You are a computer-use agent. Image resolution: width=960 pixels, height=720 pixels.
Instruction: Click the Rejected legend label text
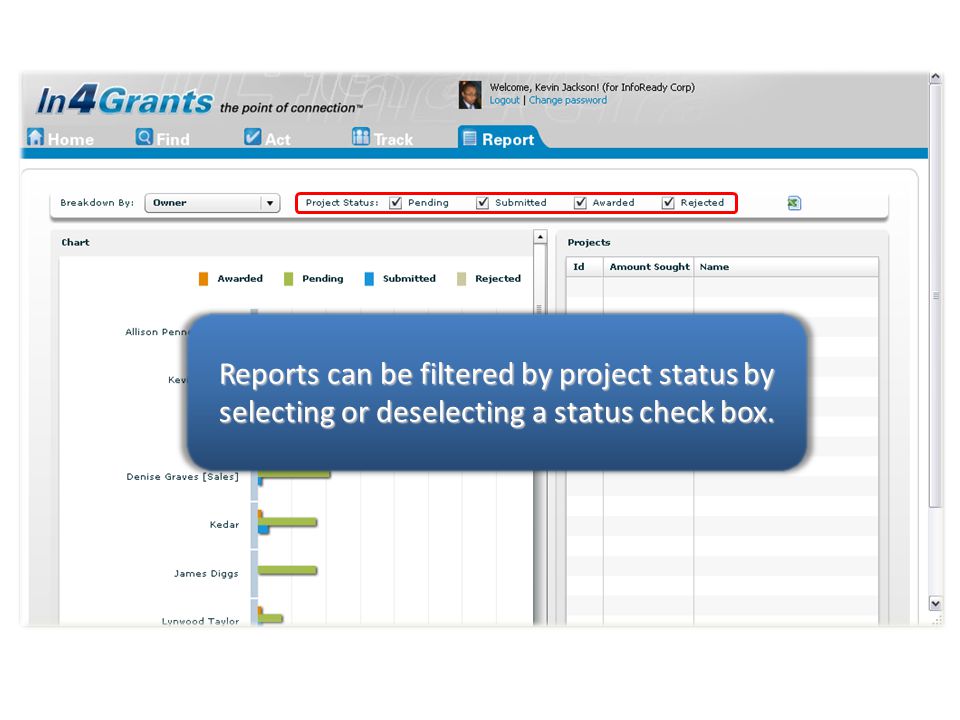point(498,279)
